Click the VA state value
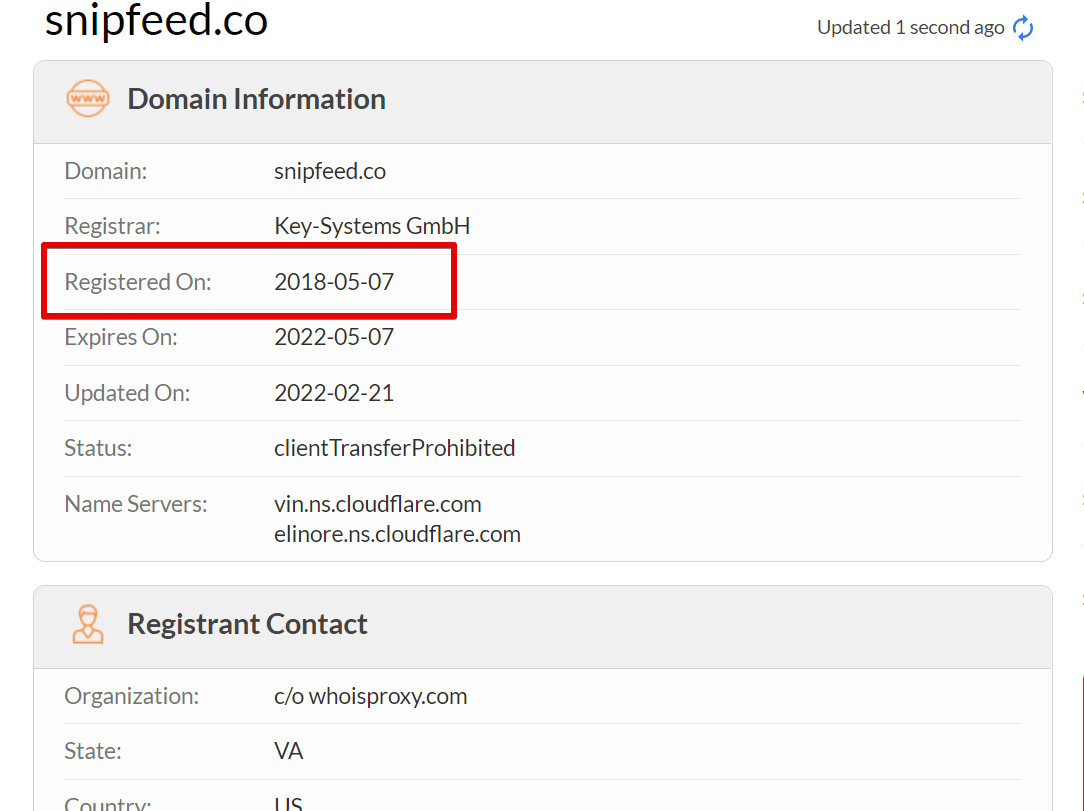This screenshot has width=1084, height=811. coord(288,751)
